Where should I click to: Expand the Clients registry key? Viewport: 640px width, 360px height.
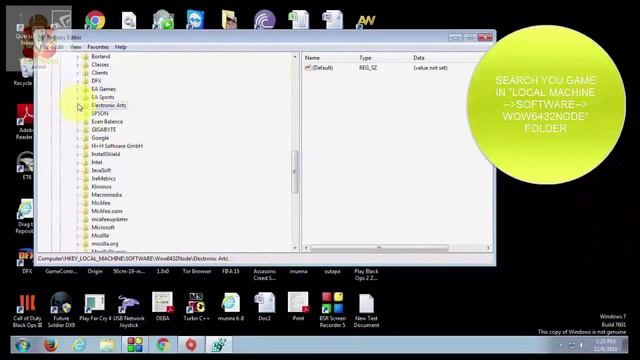(78, 73)
